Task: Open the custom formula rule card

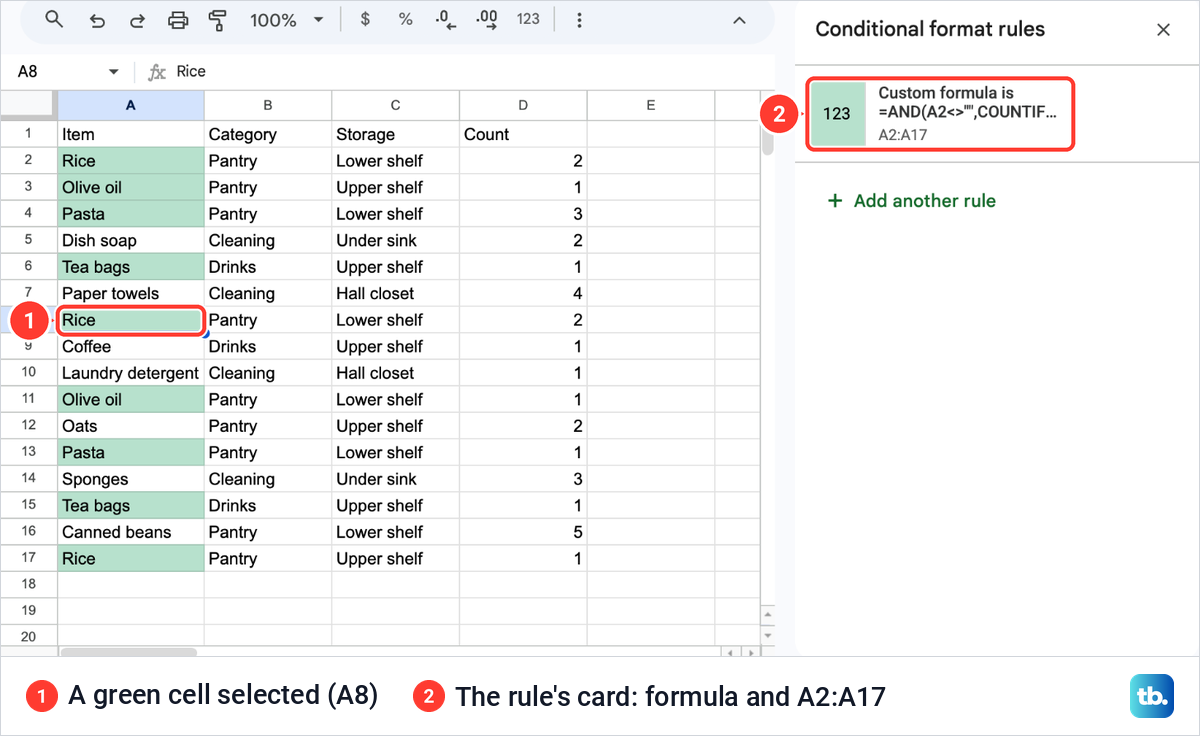Action: click(x=939, y=114)
